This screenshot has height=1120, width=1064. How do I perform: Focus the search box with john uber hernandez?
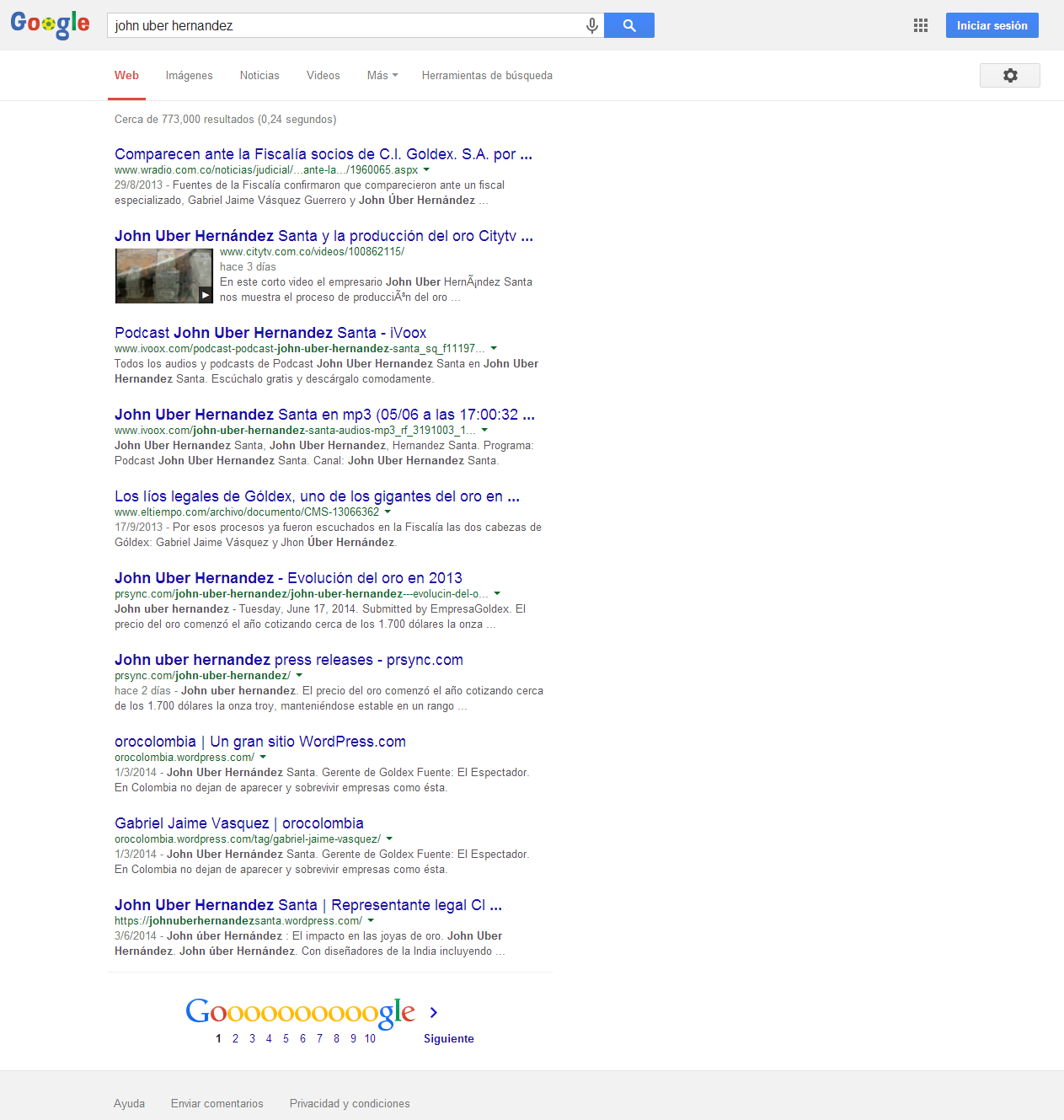pos(345,25)
